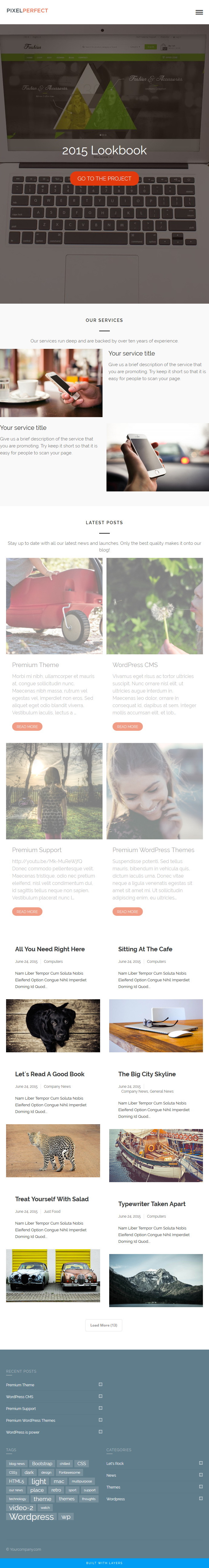Open the hamburger menu icon

click(x=199, y=12)
